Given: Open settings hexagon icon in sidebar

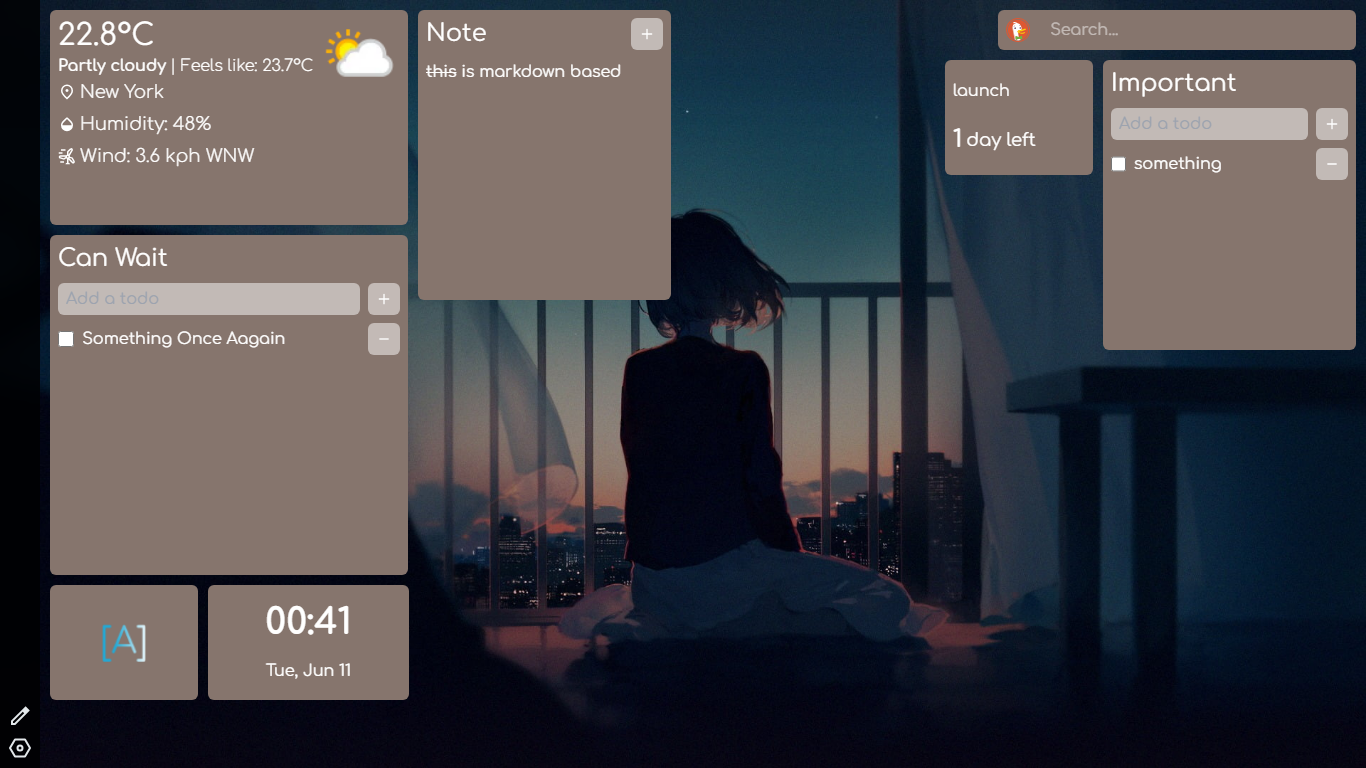Looking at the screenshot, I should coord(20,748).
